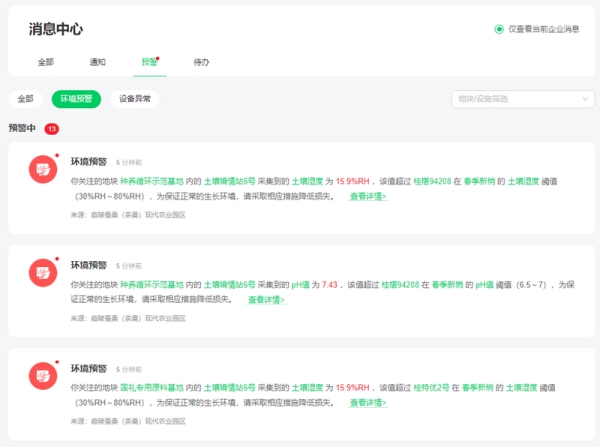
Task: Click the first alert's red 环境预警 icon
Action: click(x=43, y=169)
